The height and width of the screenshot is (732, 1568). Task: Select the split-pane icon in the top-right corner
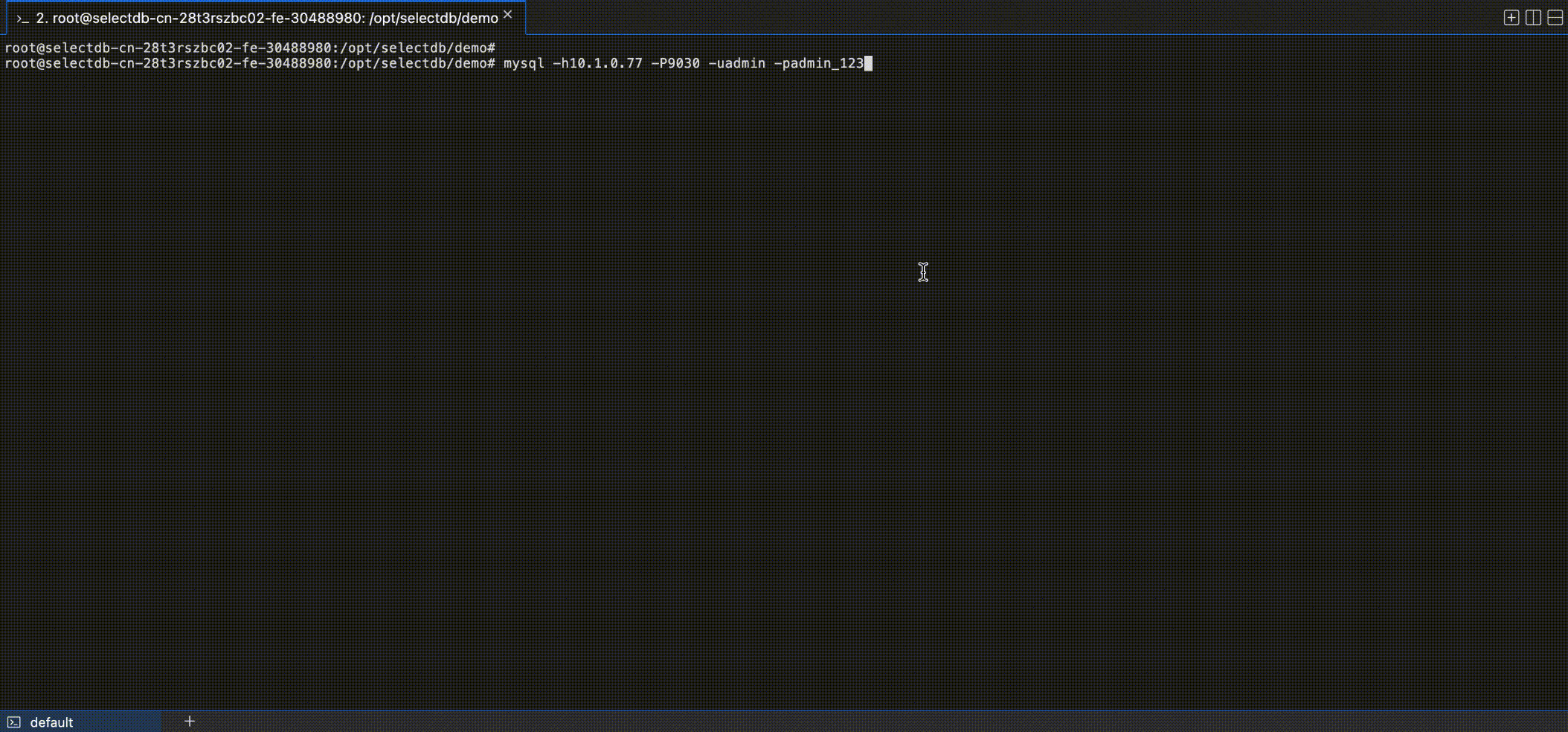(x=1534, y=16)
